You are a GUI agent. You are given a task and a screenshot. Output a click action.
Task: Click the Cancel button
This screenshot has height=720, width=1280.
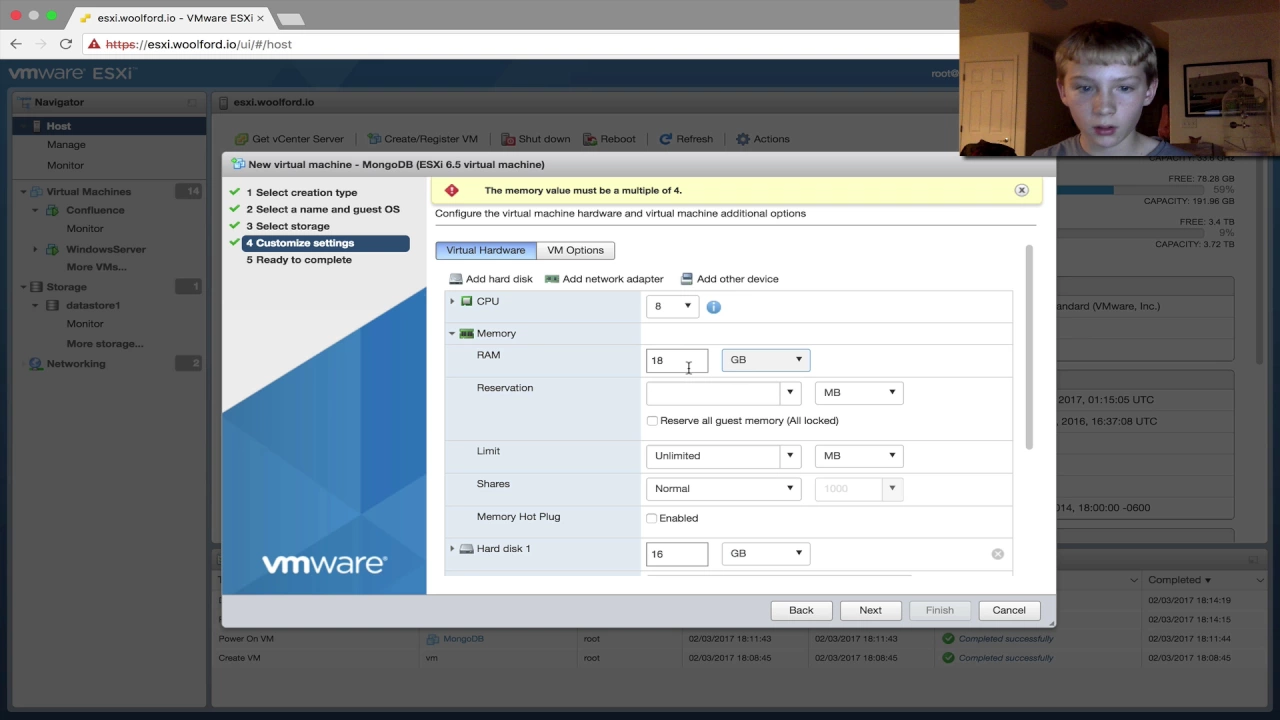(x=1009, y=610)
